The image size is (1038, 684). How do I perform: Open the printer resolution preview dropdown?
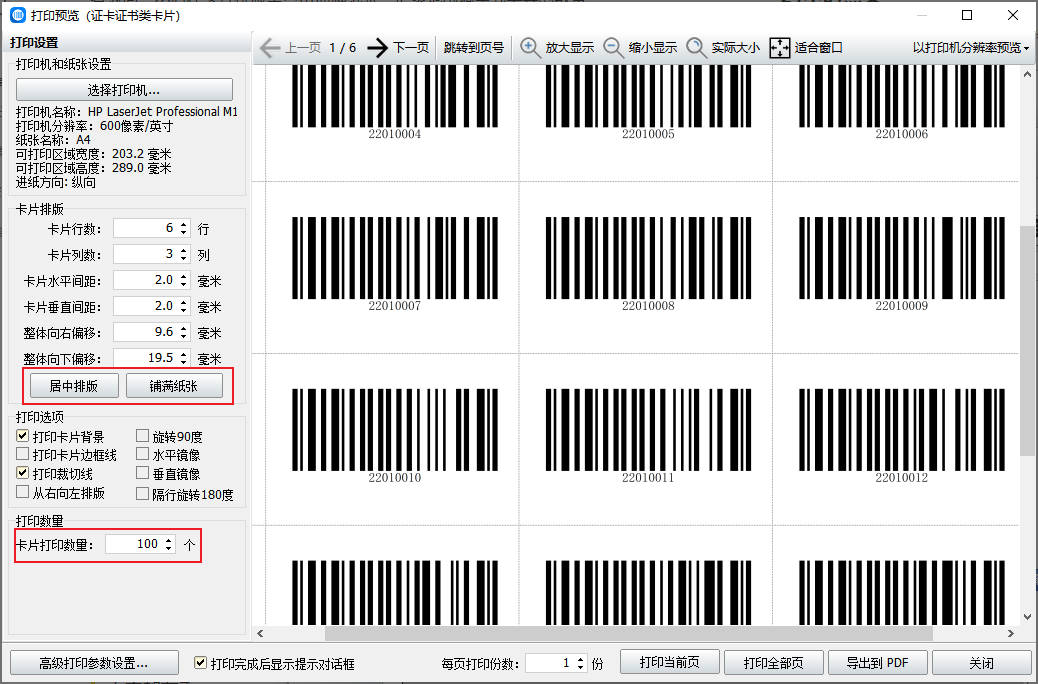(x=970, y=48)
